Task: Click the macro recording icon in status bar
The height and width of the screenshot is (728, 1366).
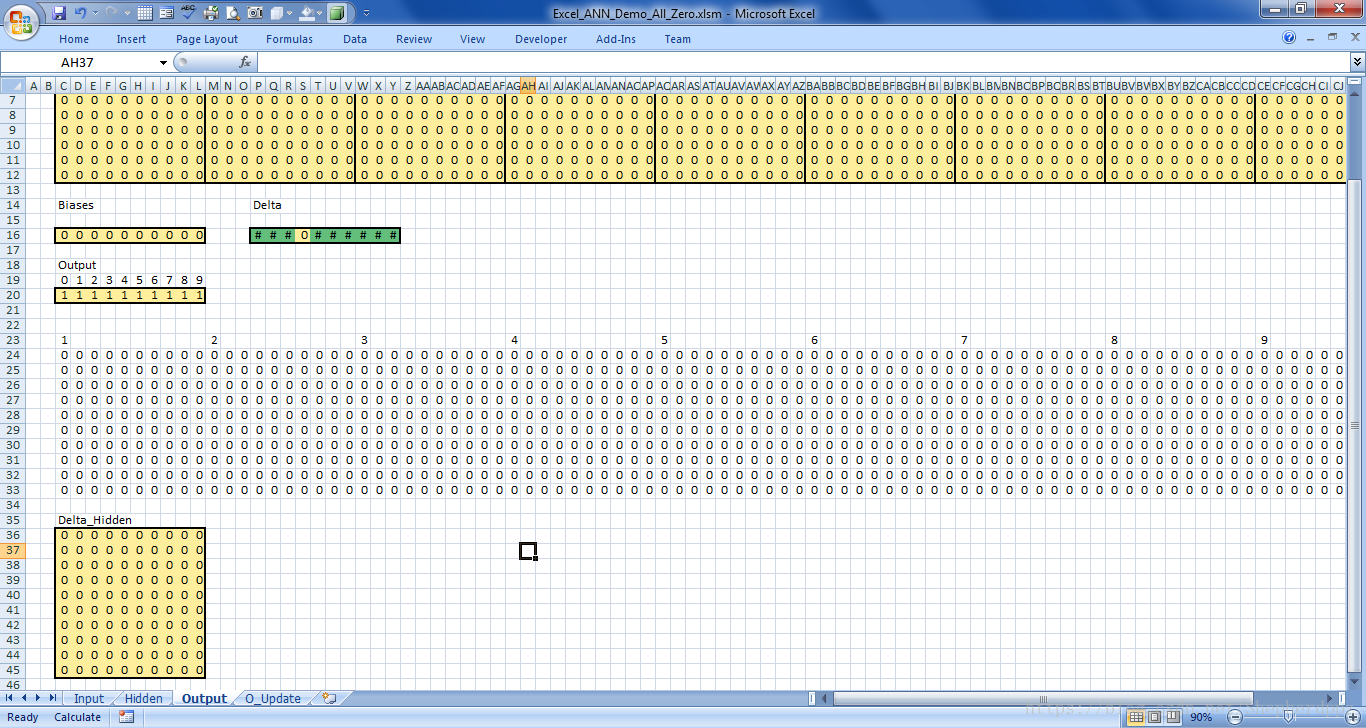Action: click(x=126, y=717)
